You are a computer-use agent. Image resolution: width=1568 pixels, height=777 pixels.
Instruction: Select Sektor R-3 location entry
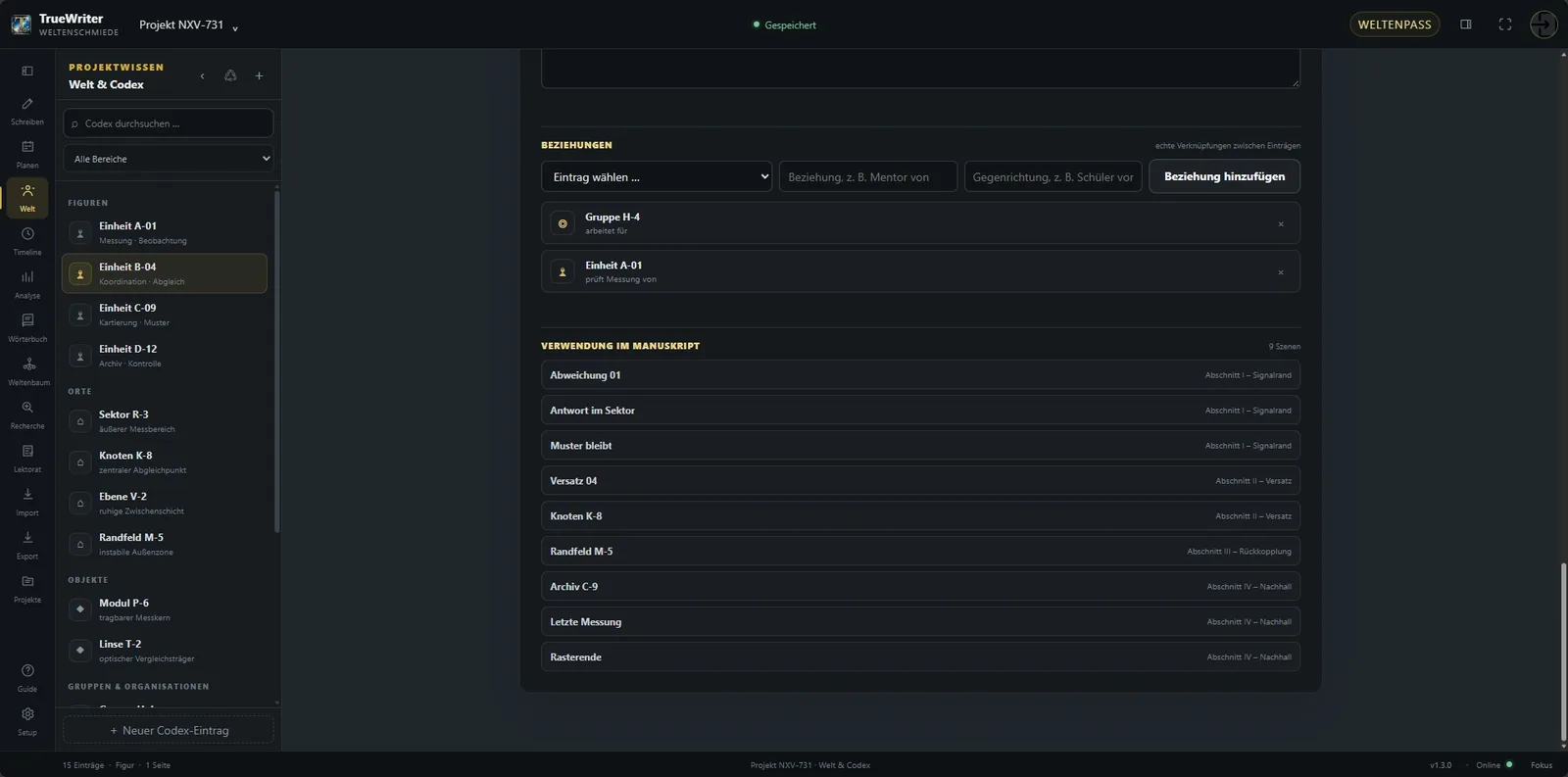click(165, 421)
